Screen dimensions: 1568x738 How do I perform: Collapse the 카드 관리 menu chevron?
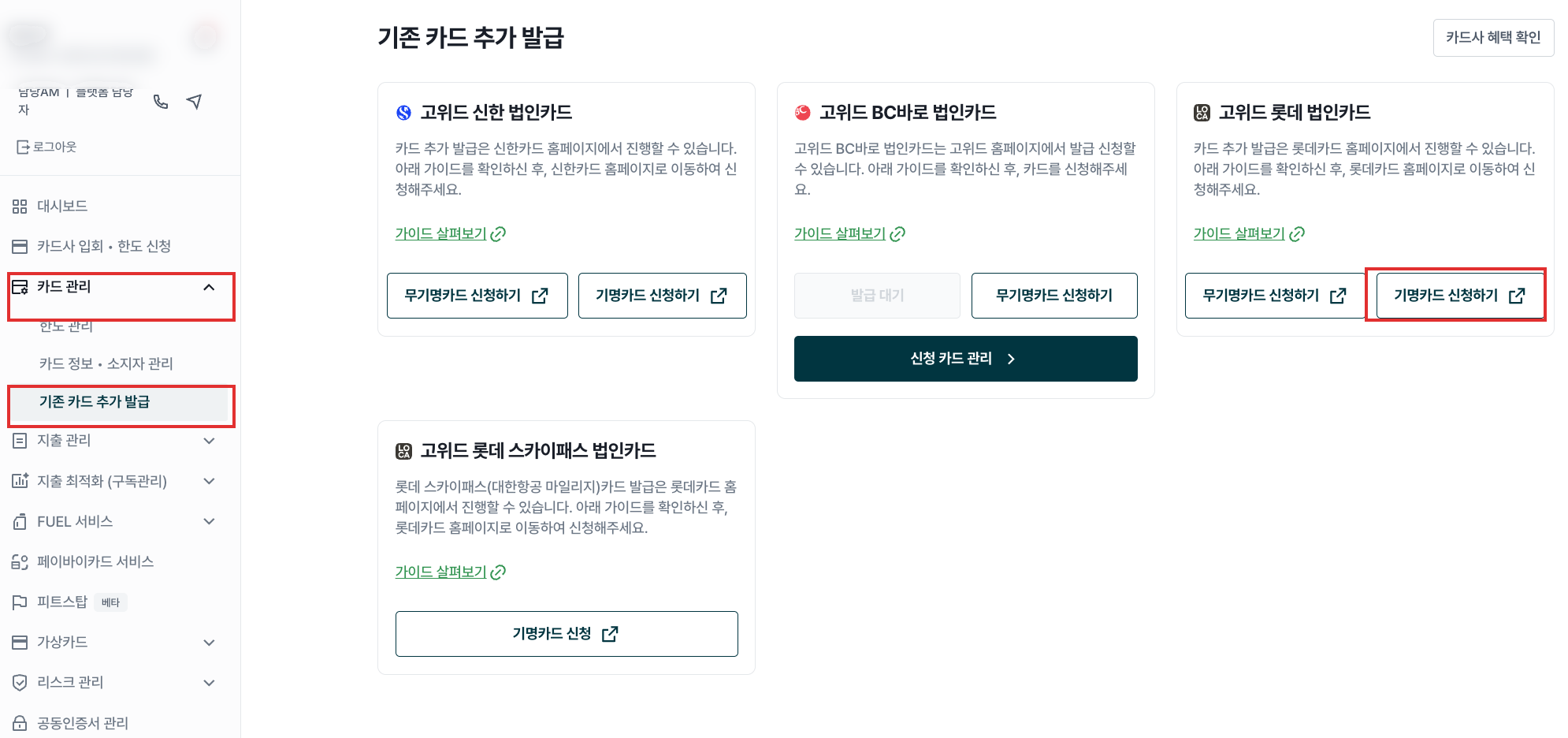209,287
